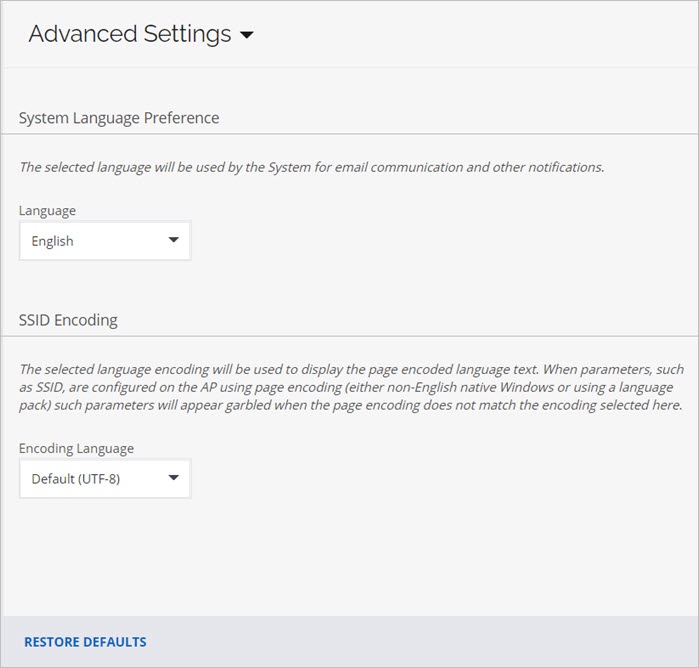This screenshot has width=699, height=668.
Task: Click the Restore Defaults link
Action: [85, 642]
